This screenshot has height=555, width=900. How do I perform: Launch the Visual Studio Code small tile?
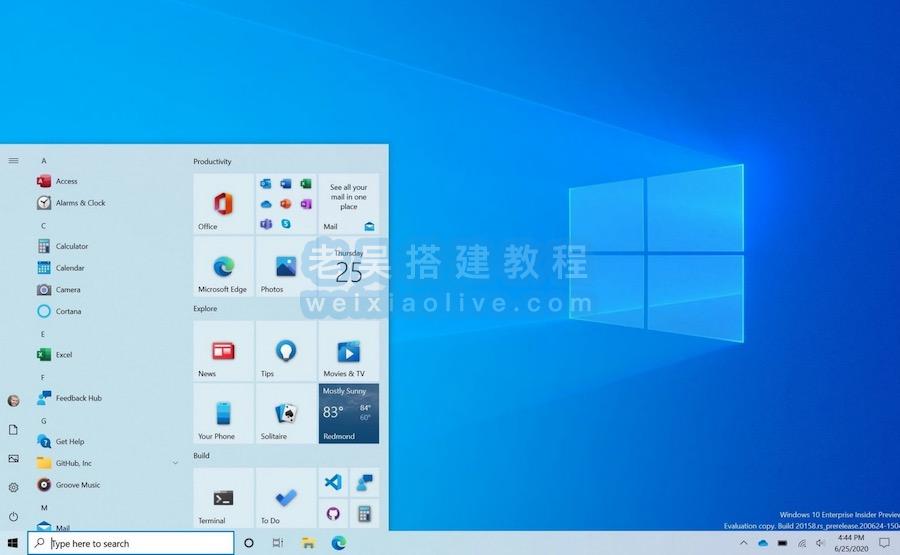(x=333, y=482)
